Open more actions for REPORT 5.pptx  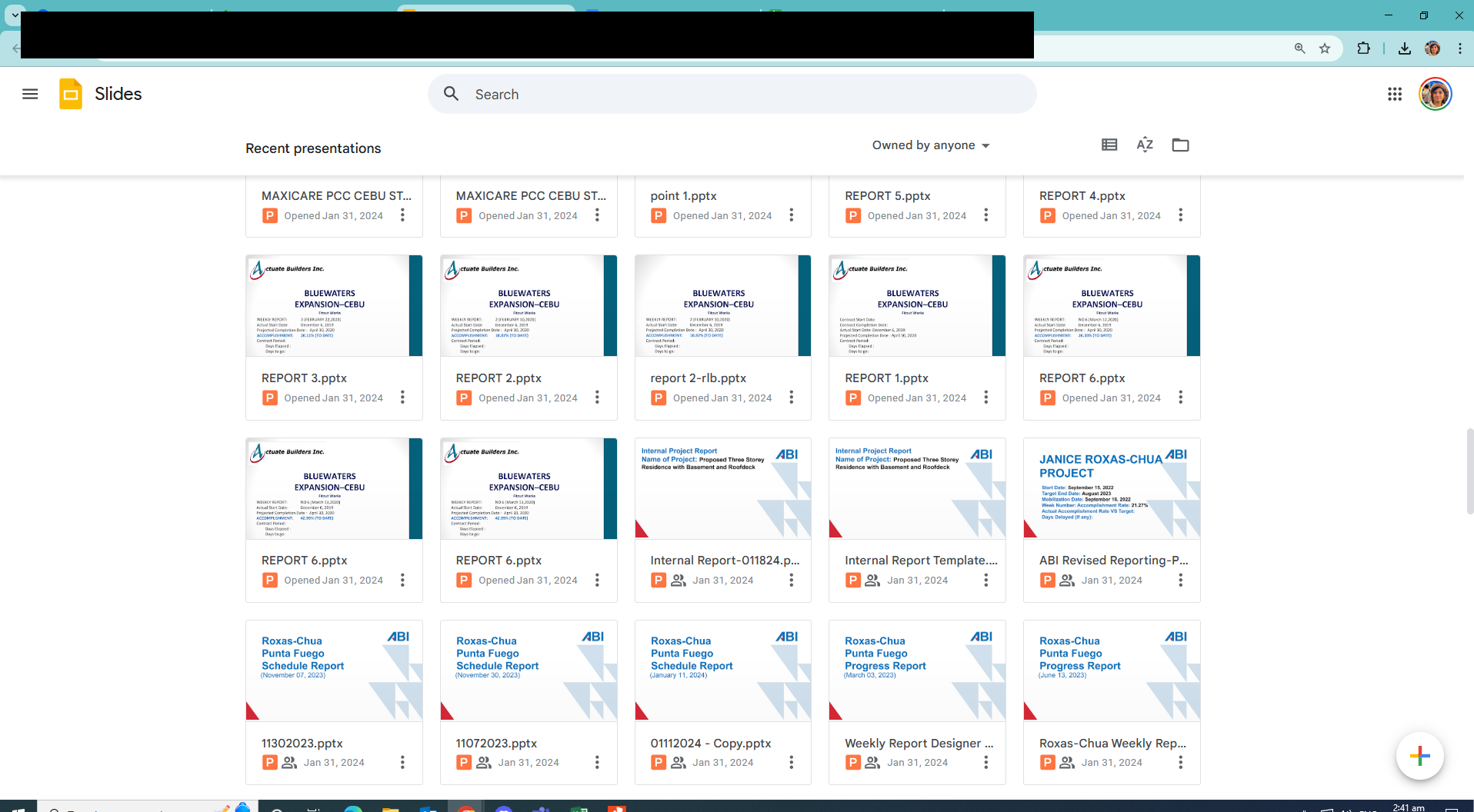[x=985, y=215]
